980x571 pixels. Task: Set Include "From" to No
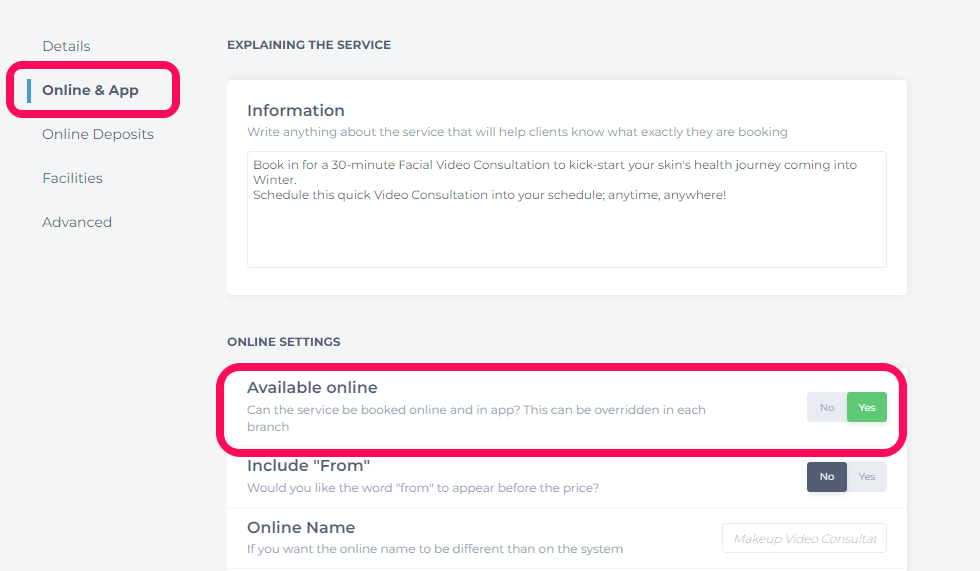tap(827, 477)
